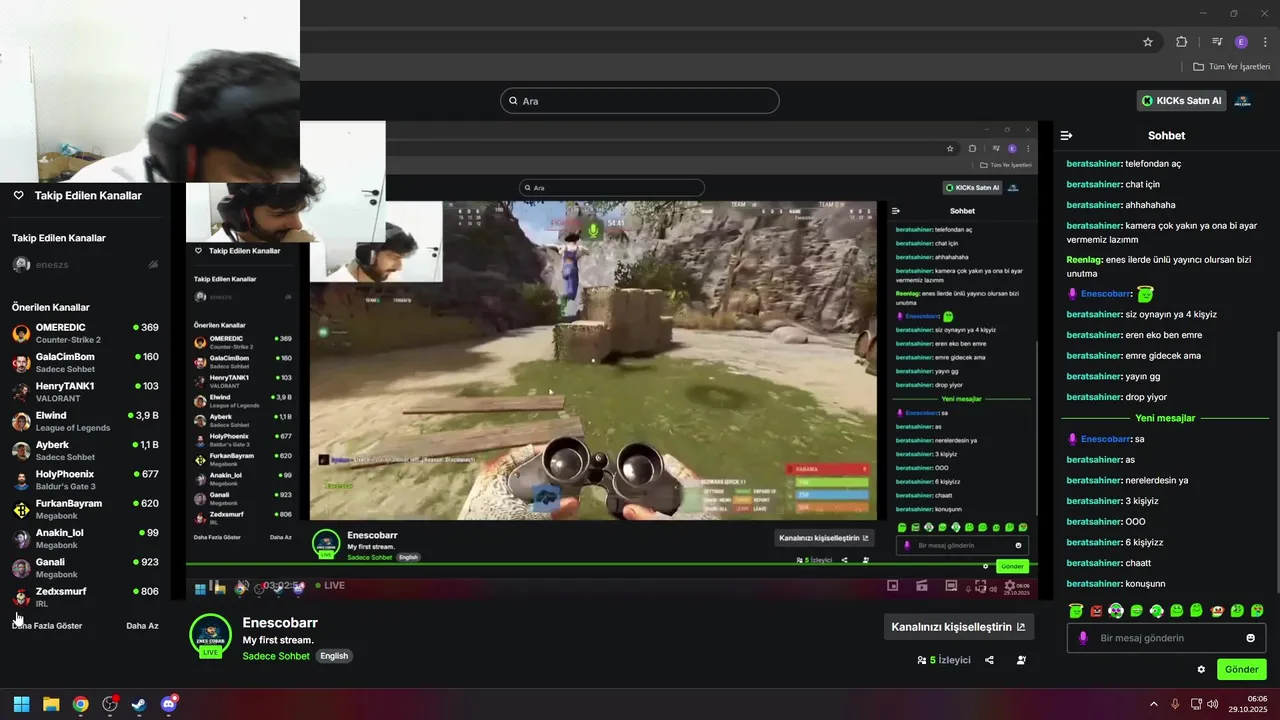Click the share icon below the stream
The width and height of the screenshot is (1280, 720).
[x=989, y=660]
